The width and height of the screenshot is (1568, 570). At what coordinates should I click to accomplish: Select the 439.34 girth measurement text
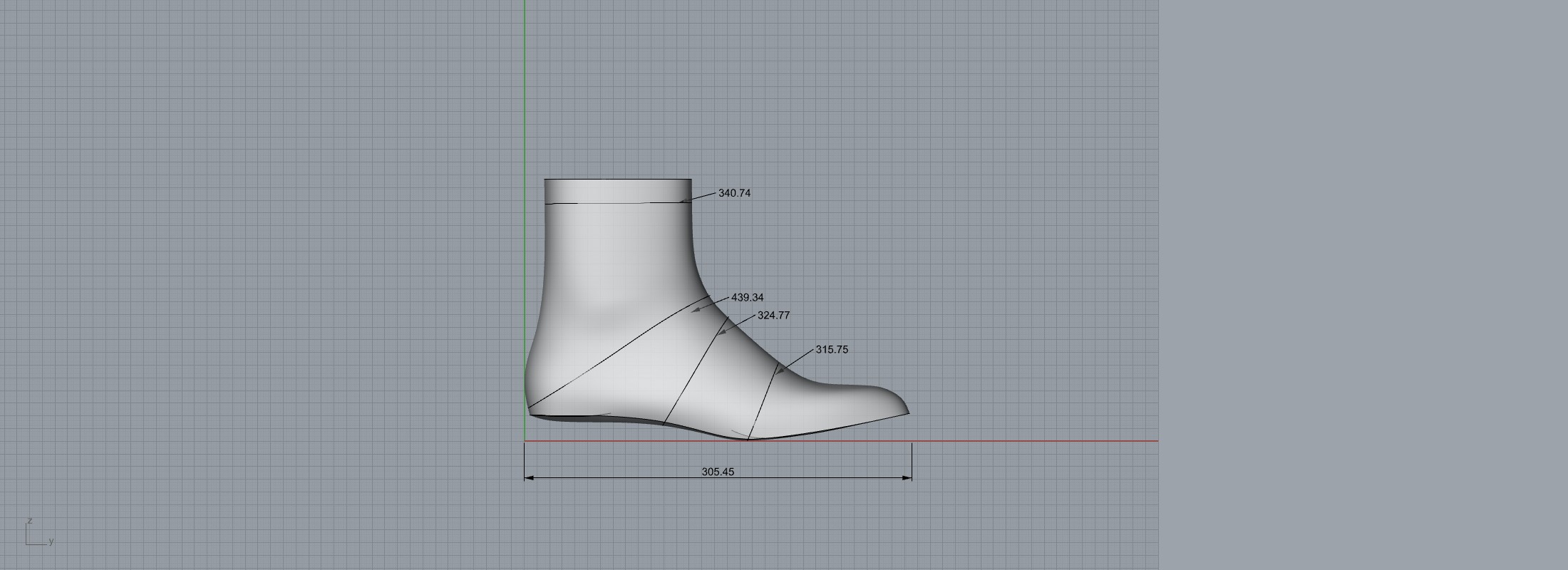[747, 298]
